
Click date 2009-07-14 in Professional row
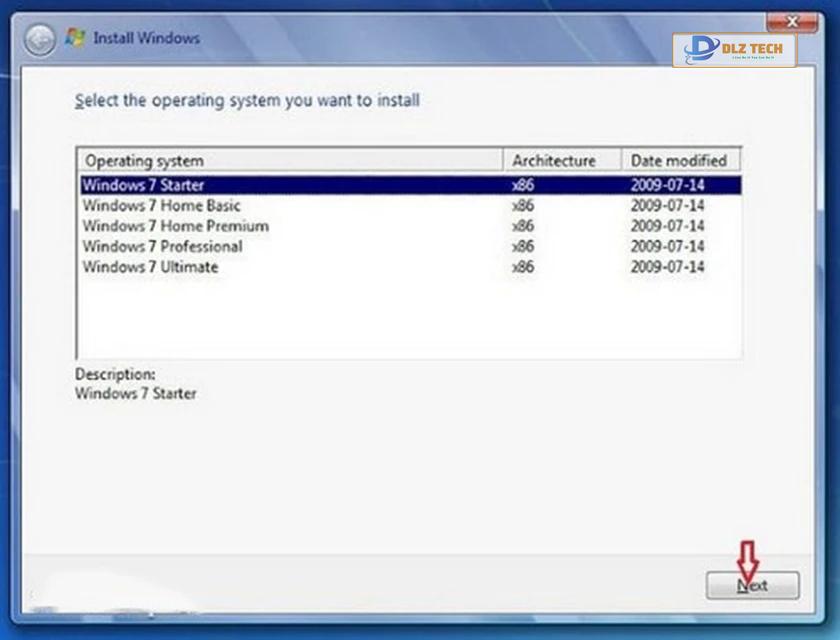point(667,246)
